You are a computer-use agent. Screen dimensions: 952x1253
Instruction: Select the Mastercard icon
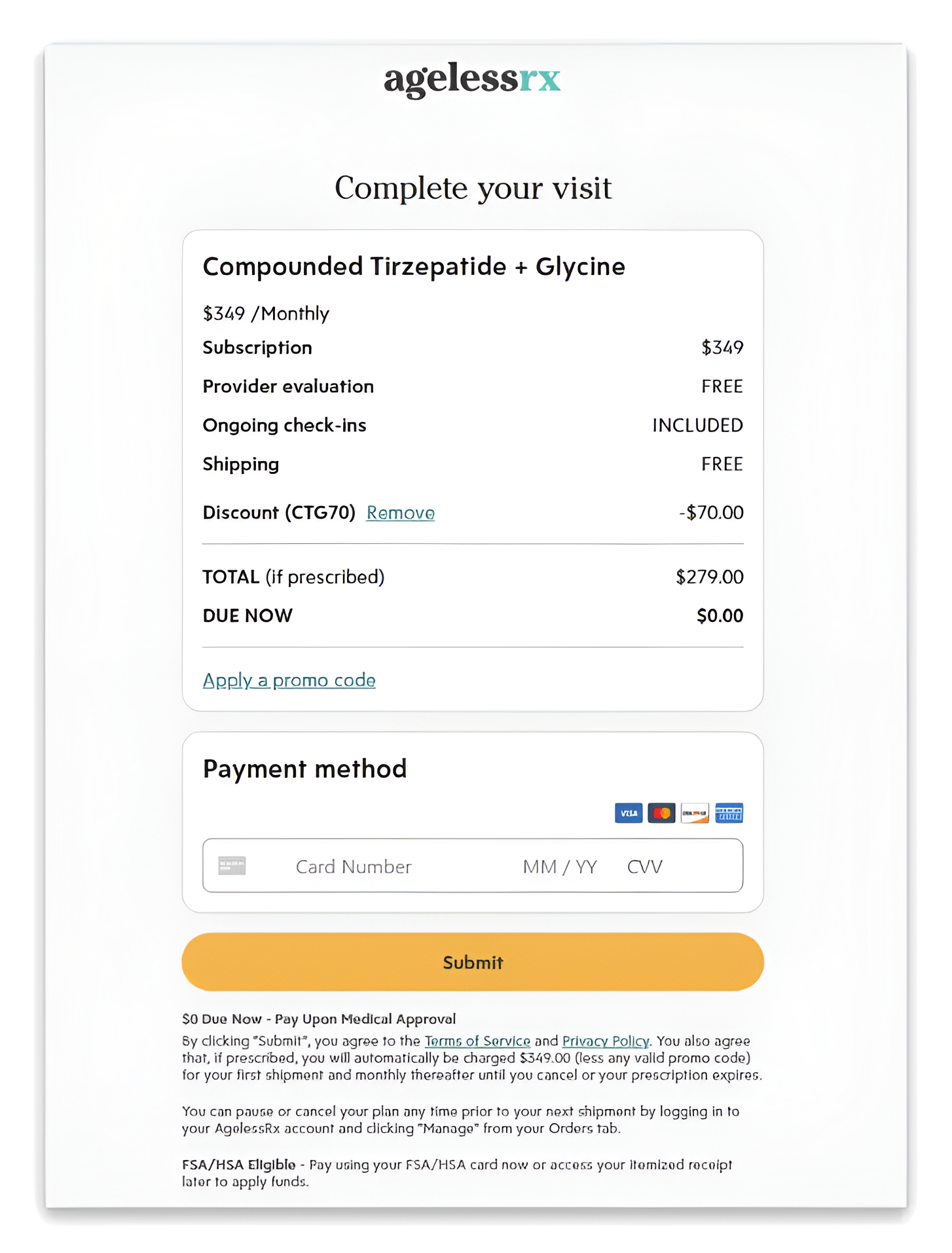(661, 812)
